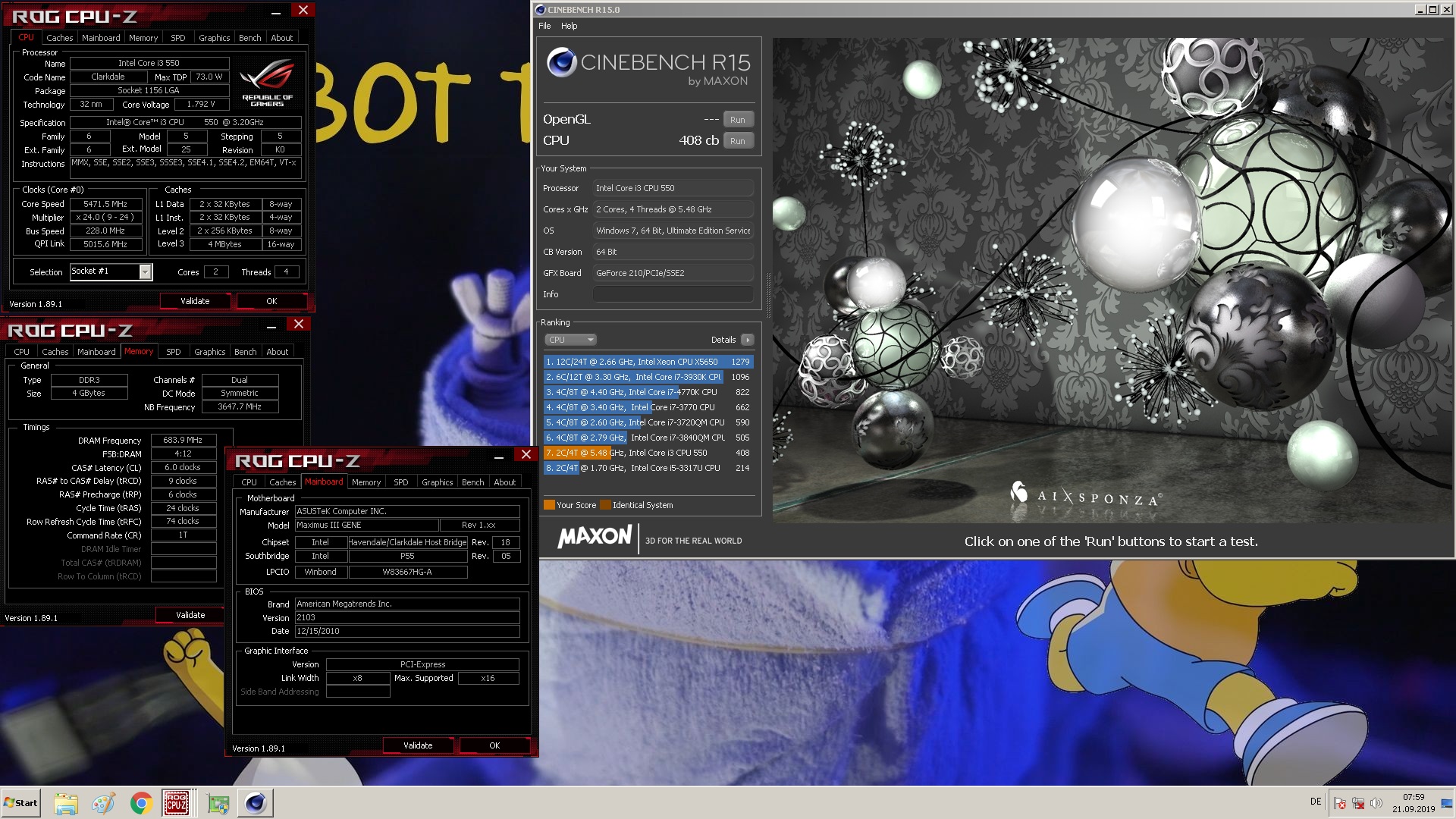This screenshot has width=1456, height=819.
Task: Click the empty Info field in Cinebench
Action: [x=673, y=294]
